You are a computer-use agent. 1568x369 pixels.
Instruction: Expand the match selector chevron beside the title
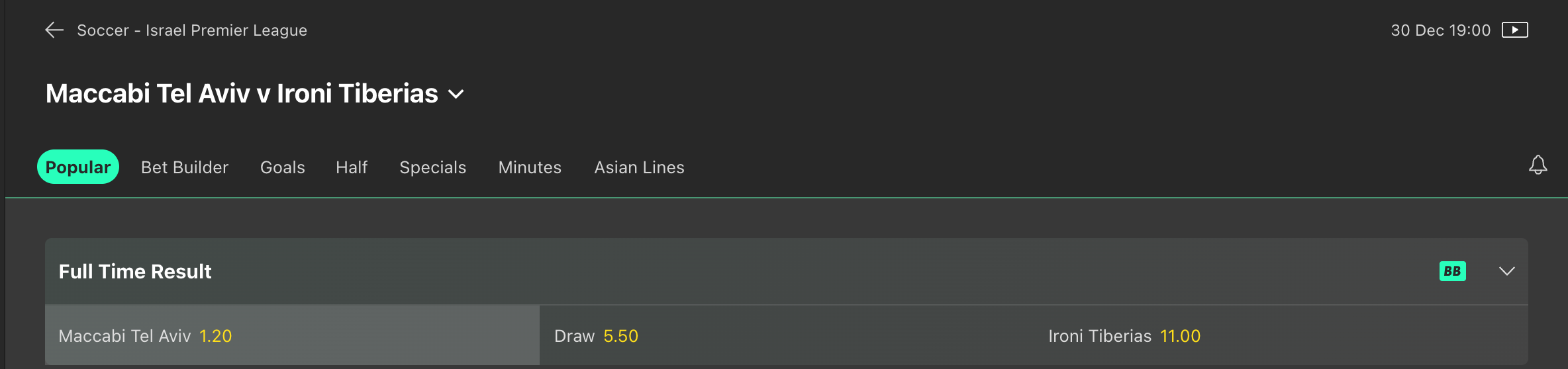coord(456,95)
